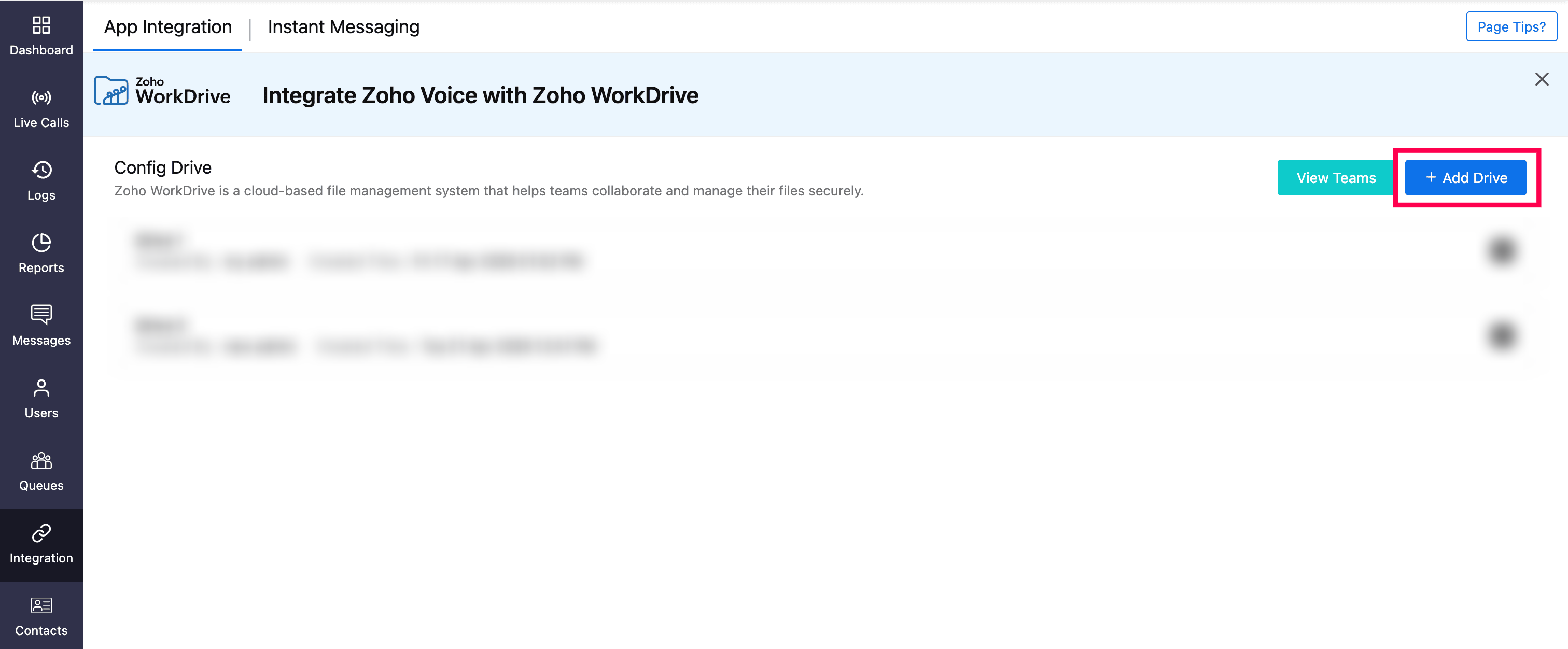Switch to the App Integration tab
The image size is (1568, 649).
(168, 27)
